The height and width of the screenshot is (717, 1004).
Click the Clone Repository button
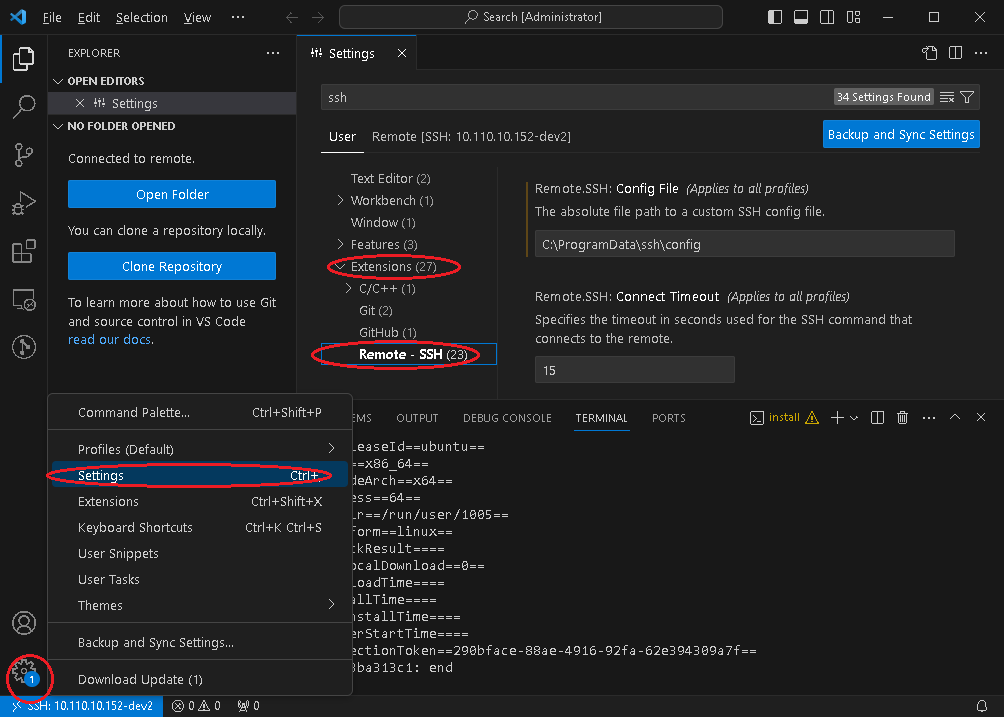tap(171, 266)
